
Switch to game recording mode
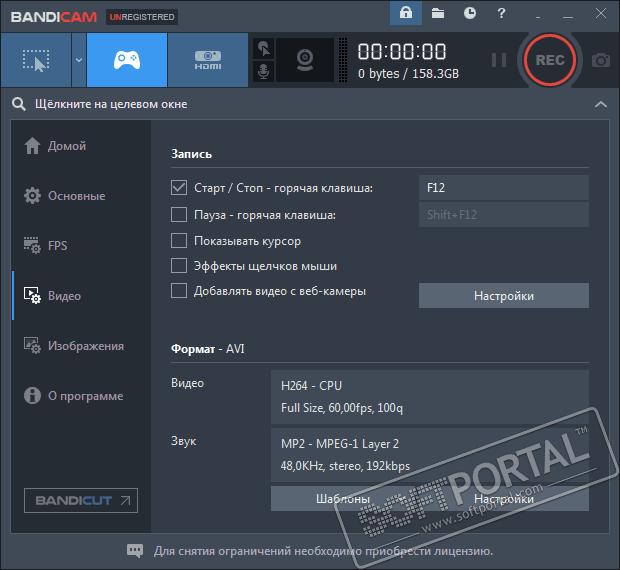(x=127, y=60)
